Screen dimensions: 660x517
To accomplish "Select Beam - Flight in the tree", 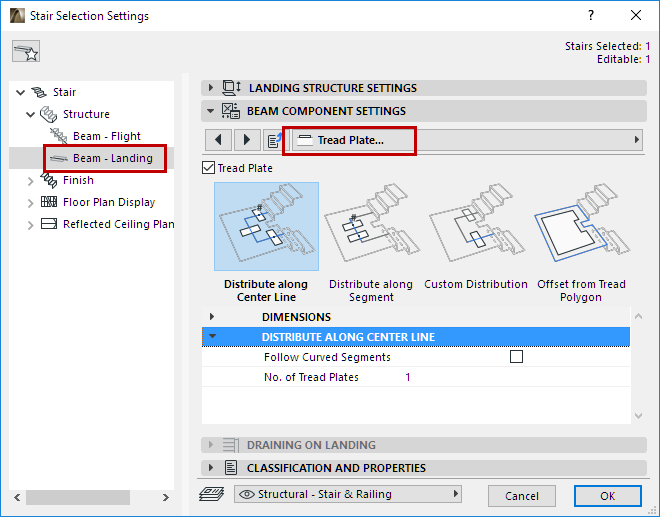I will tap(107, 136).
